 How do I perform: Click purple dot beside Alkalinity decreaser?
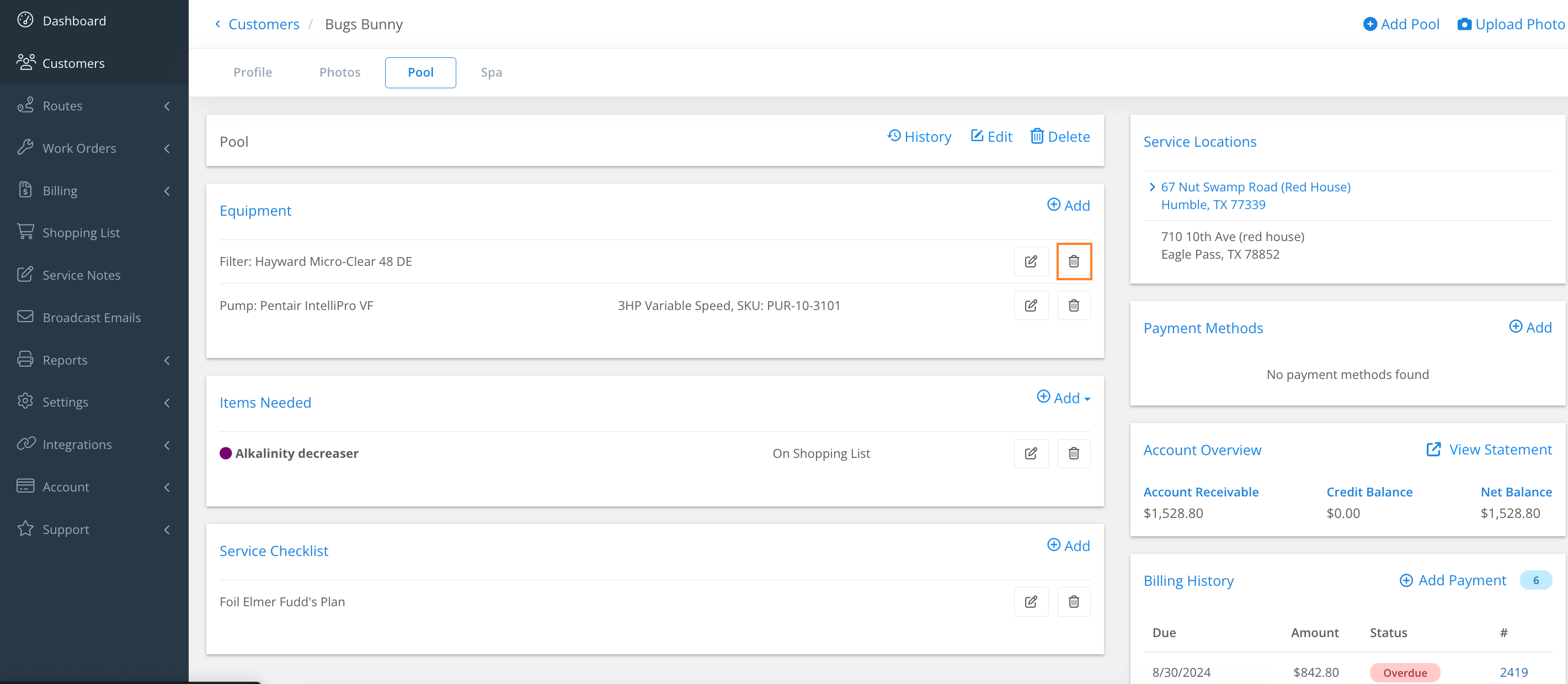[x=225, y=453]
